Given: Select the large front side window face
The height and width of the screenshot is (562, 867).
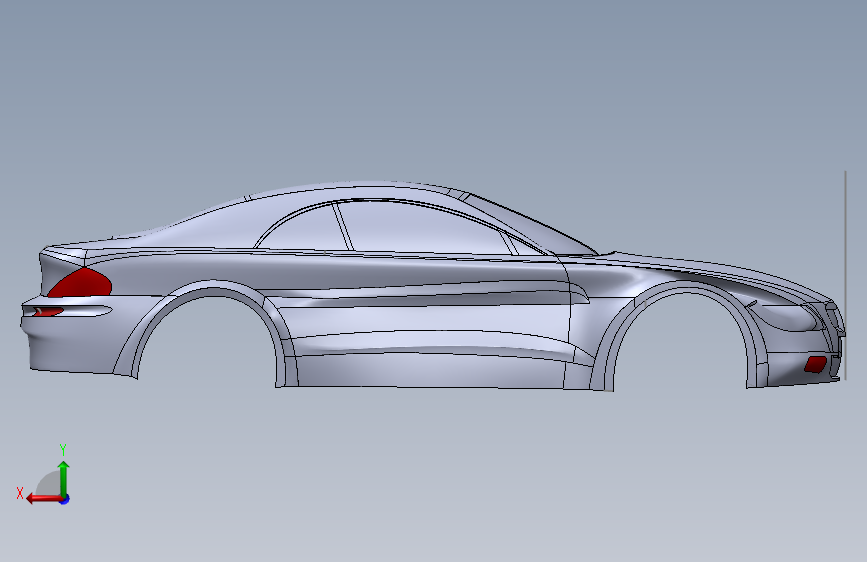Looking at the screenshot, I should click(x=423, y=230).
